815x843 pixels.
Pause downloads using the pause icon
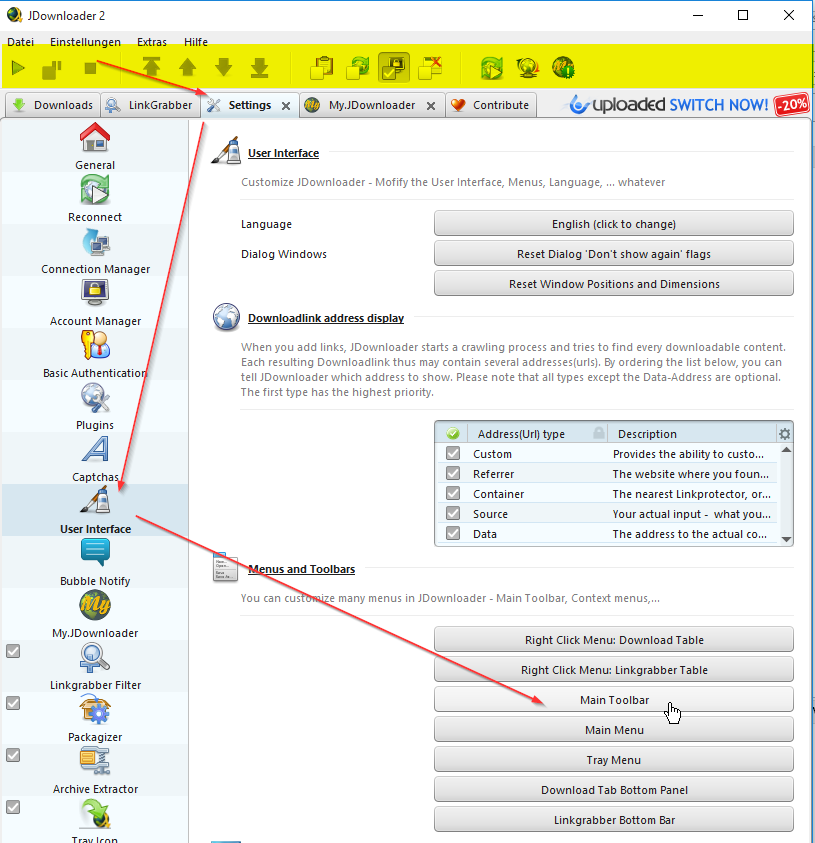52,69
